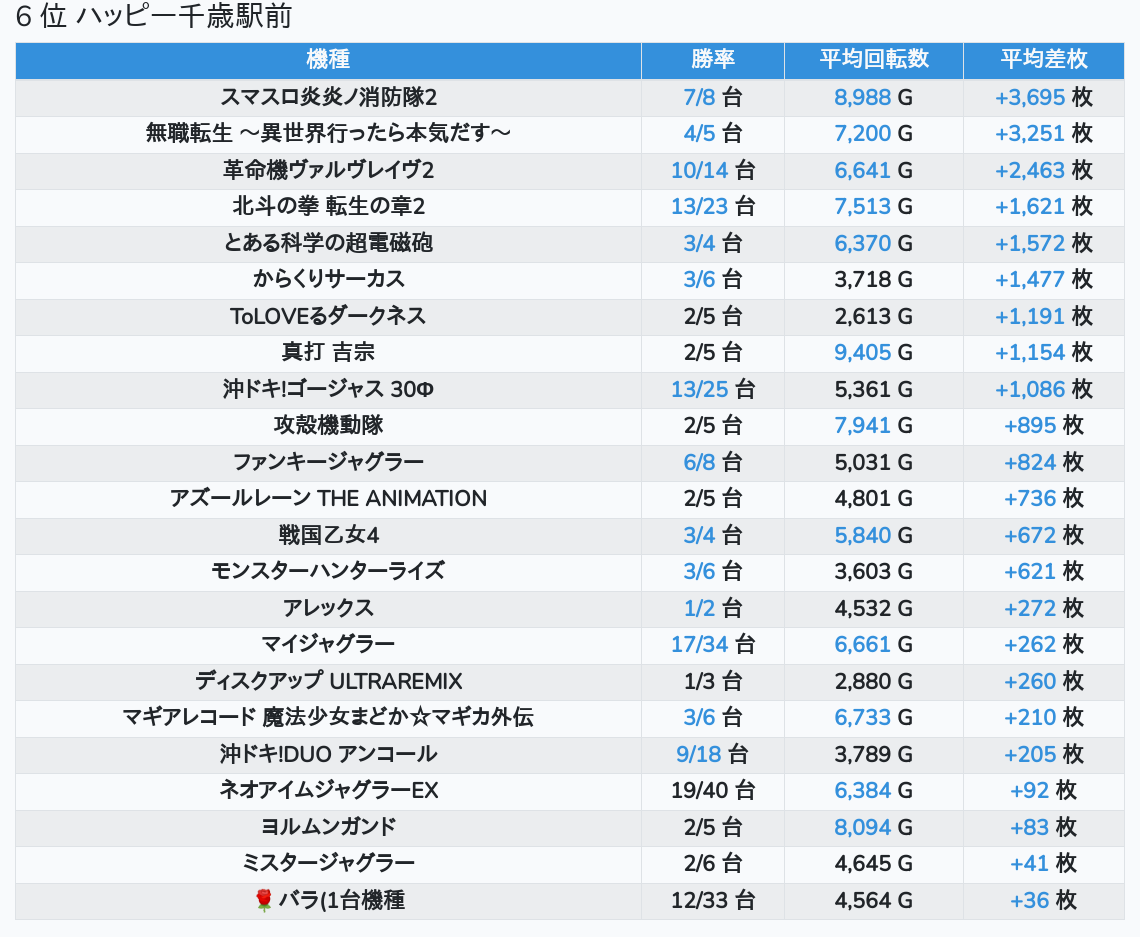1140x937 pixels.
Task: Click the +3,695 枚 average difference value
Action: click(1043, 97)
